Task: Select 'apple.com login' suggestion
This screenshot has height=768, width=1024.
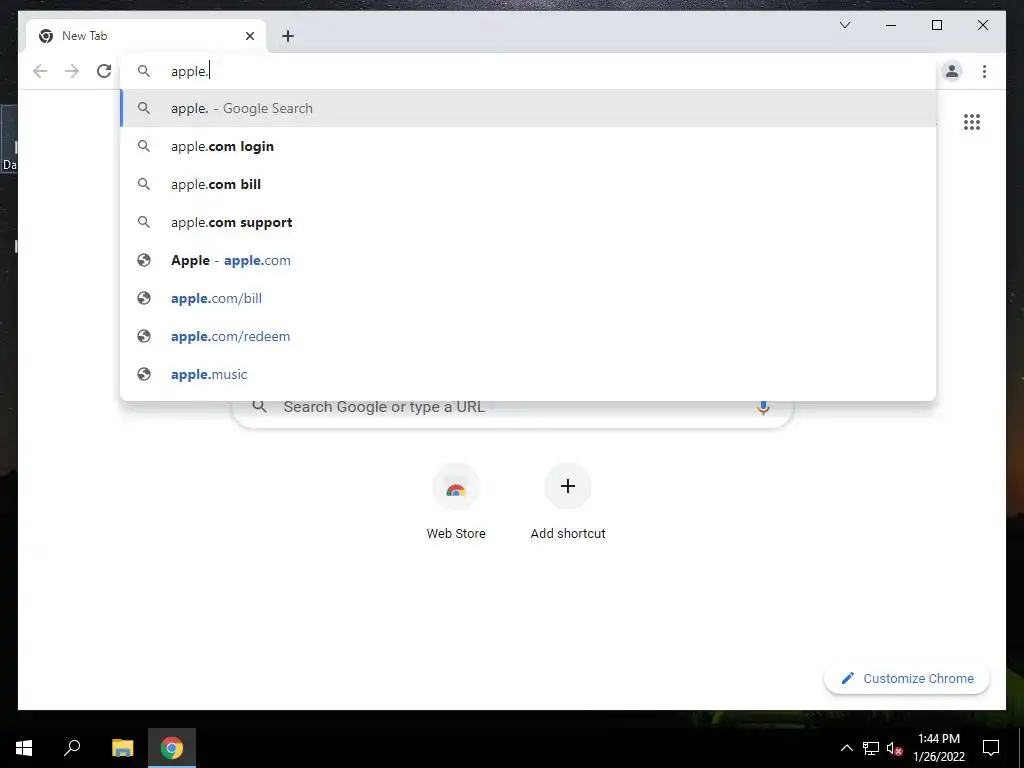Action: 528,146
